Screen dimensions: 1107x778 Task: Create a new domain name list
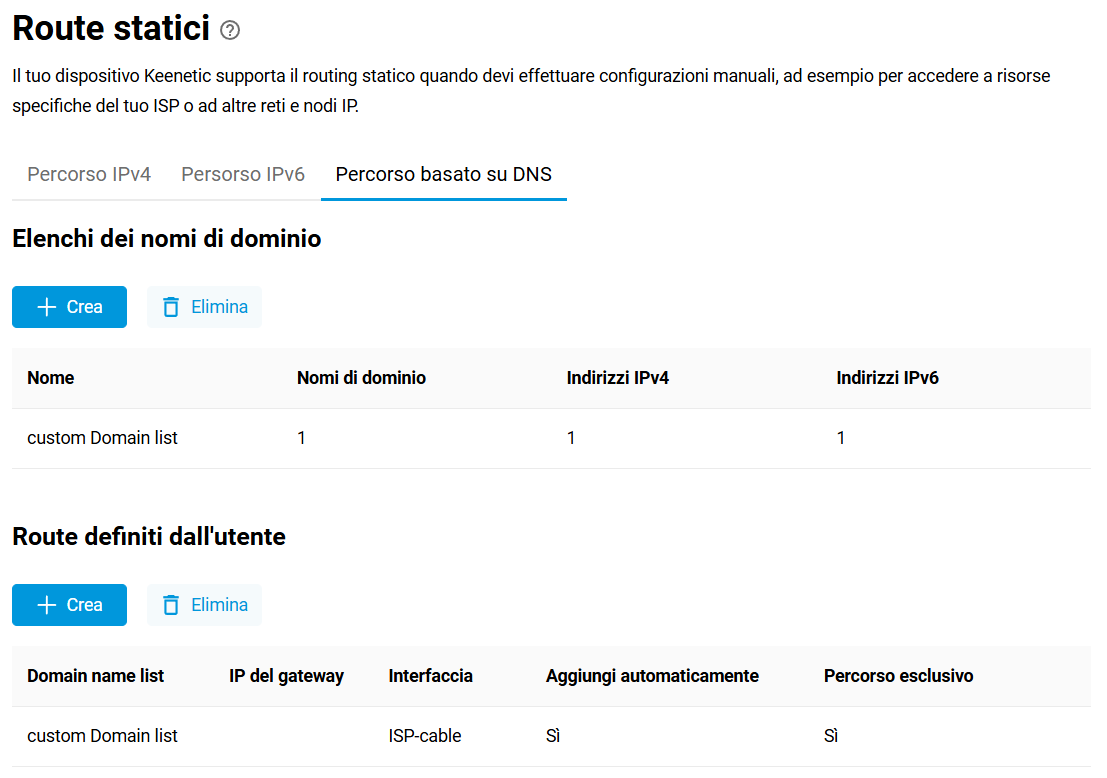click(70, 307)
